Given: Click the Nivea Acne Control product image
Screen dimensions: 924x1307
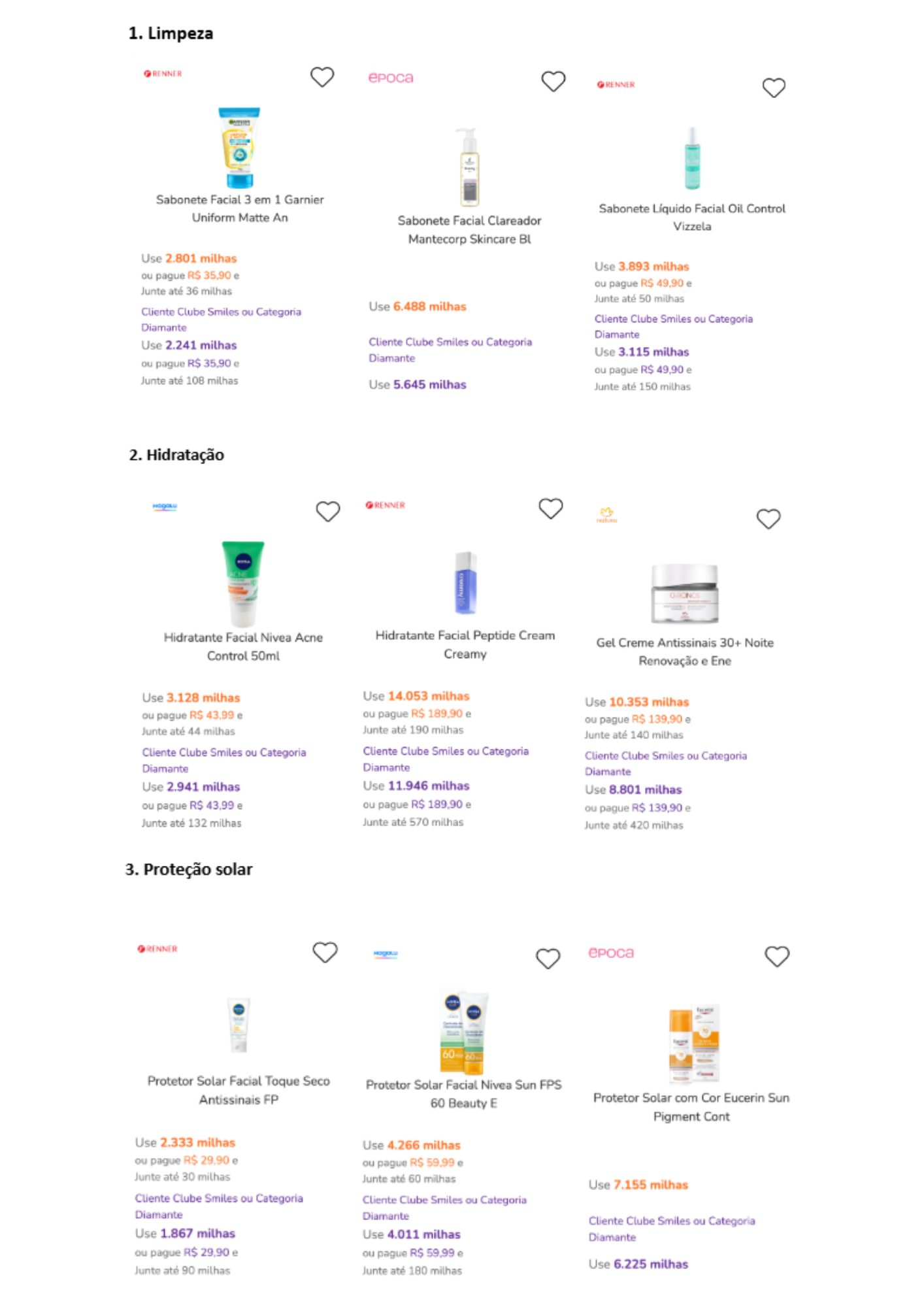Looking at the screenshot, I should (x=243, y=584).
